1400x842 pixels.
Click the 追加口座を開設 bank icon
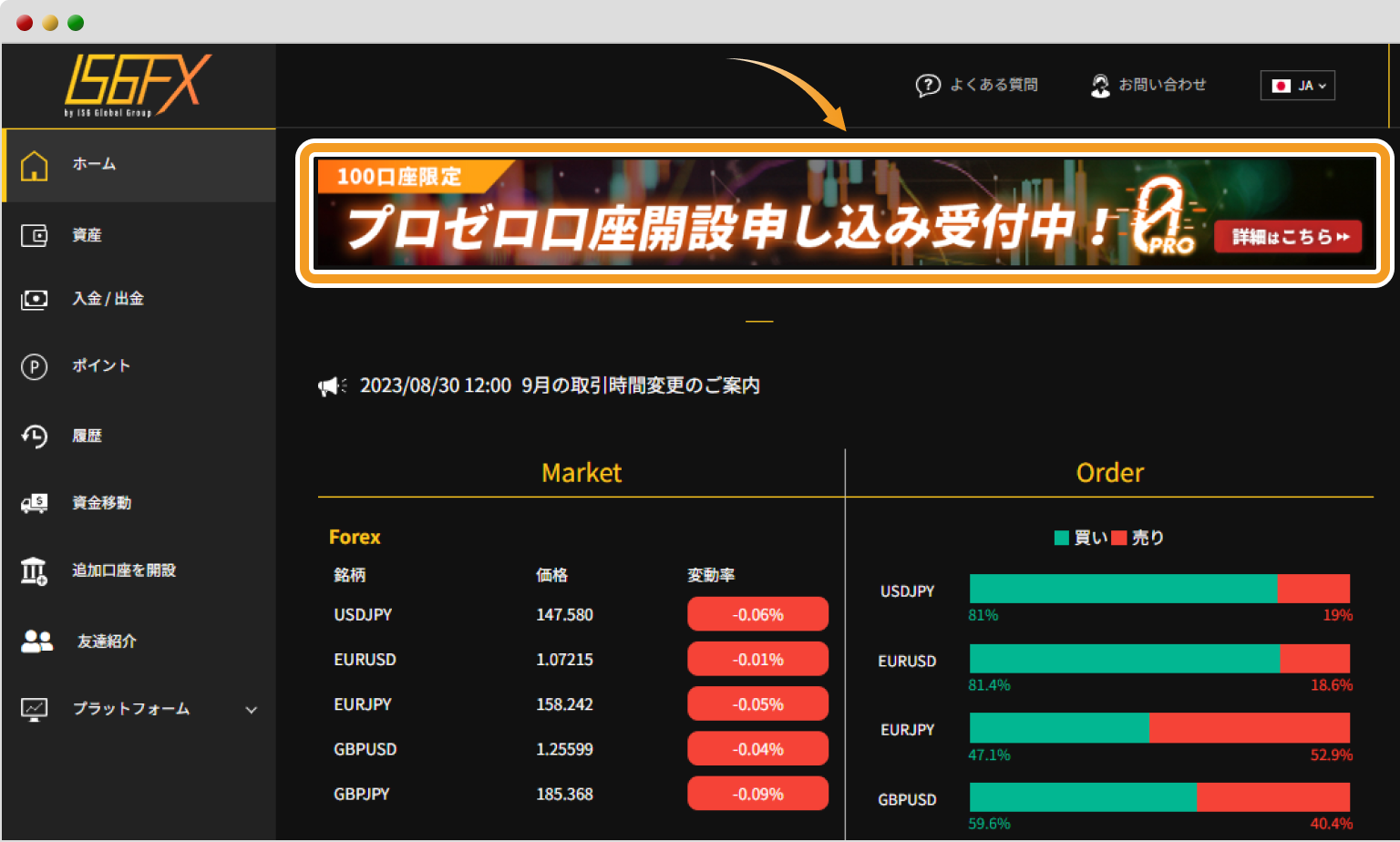pos(35,571)
